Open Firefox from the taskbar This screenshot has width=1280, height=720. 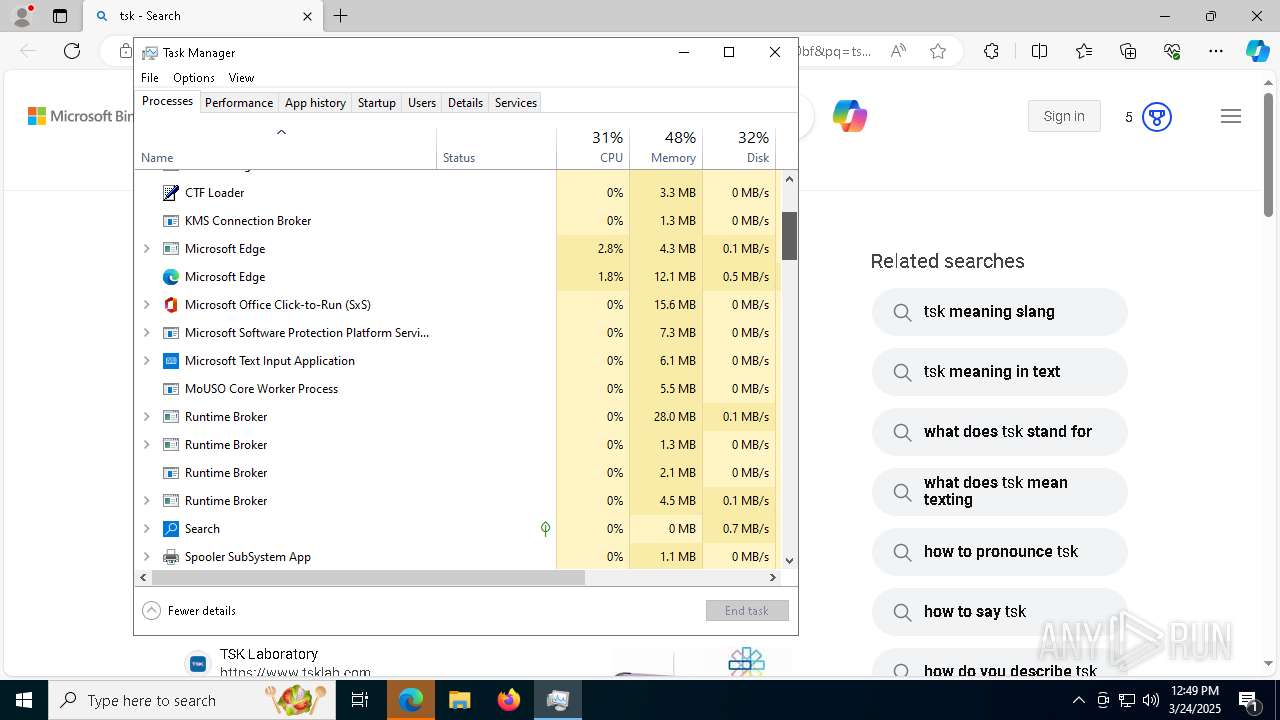point(509,700)
